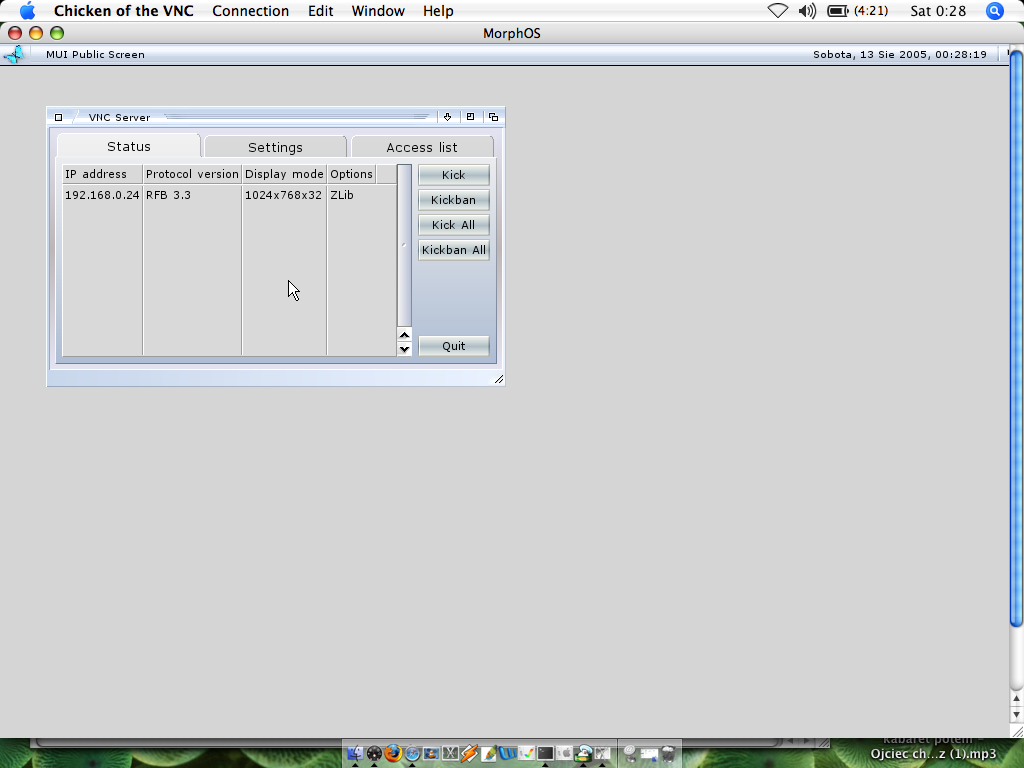Click the Kick button

point(453,175)
